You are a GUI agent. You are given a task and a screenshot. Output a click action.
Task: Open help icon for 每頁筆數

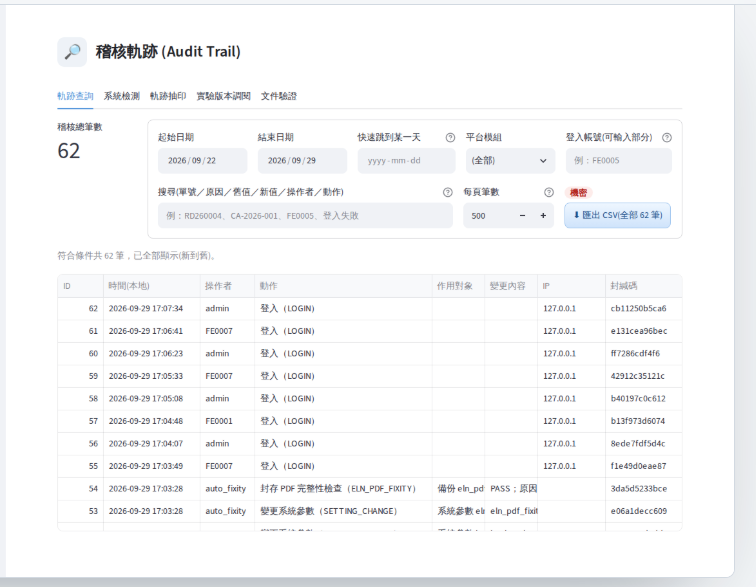pos(549,192)
